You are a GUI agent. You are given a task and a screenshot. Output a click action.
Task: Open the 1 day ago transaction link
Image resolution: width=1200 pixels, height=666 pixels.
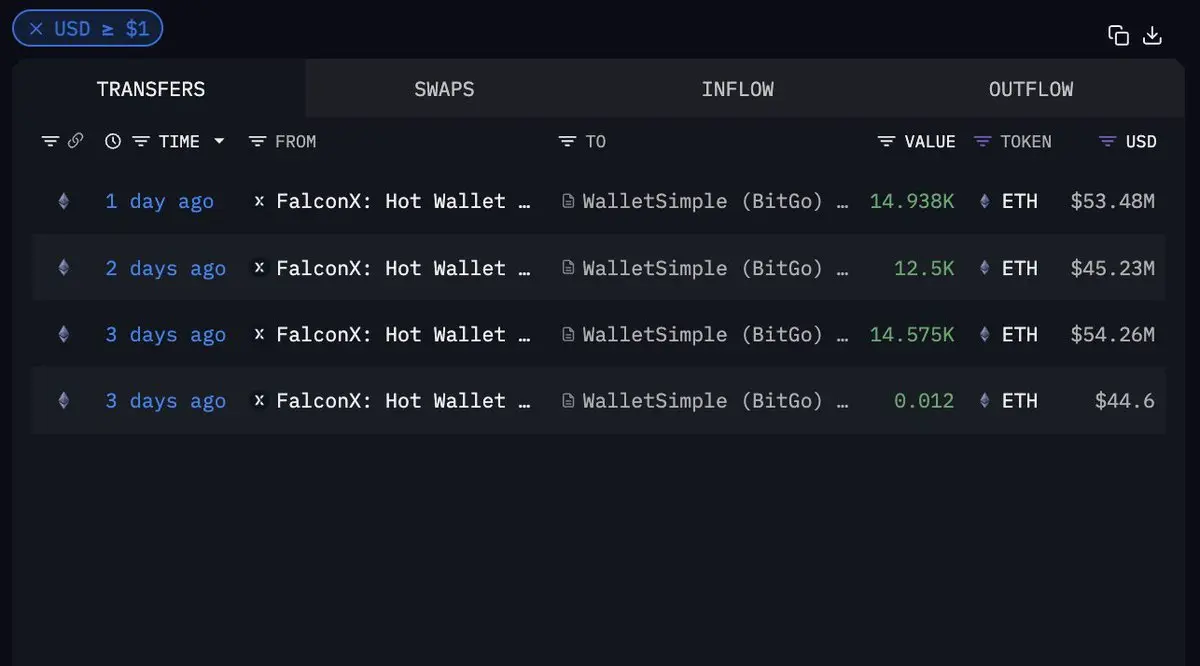[160, 201]
